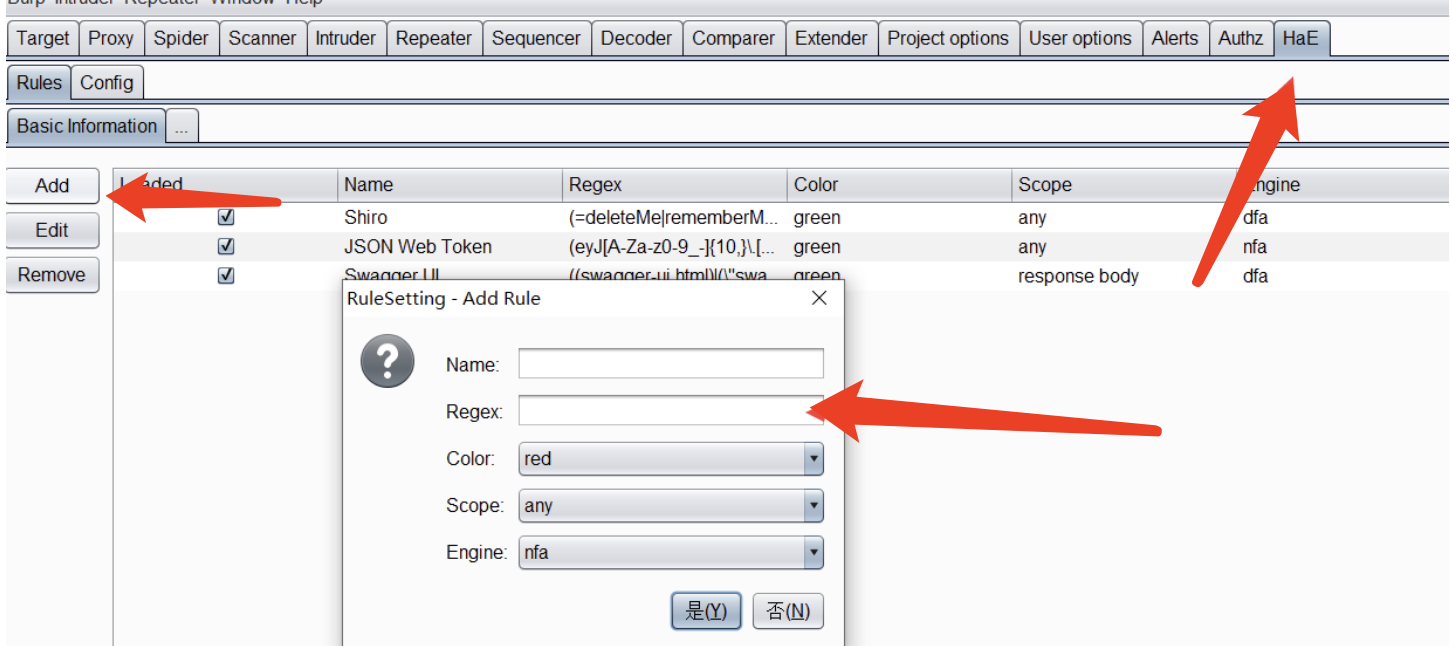1450x646 pixels.
Task: Click the Remove rule button
Action: pyautogui.click(x=52, y=275)
